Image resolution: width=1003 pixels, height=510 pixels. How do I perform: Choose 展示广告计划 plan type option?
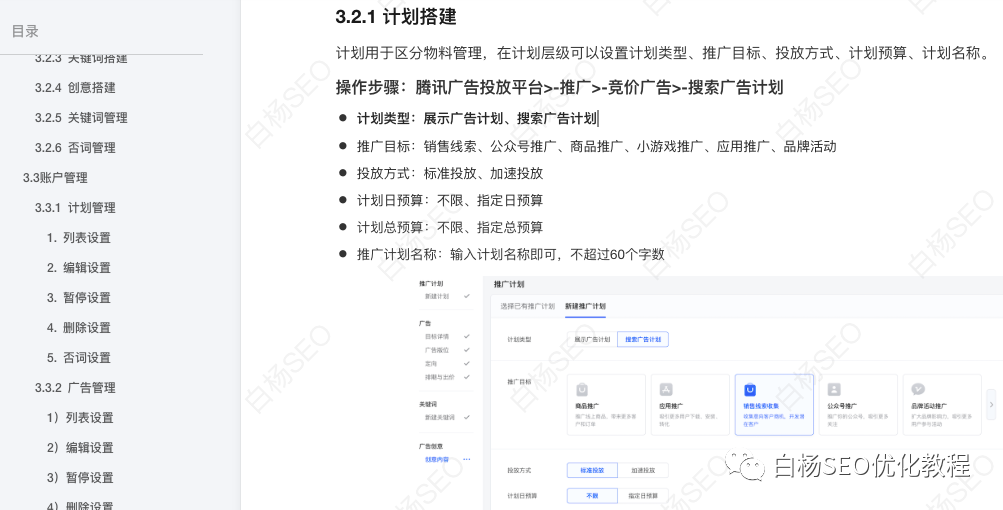click(x=592, y=339)
